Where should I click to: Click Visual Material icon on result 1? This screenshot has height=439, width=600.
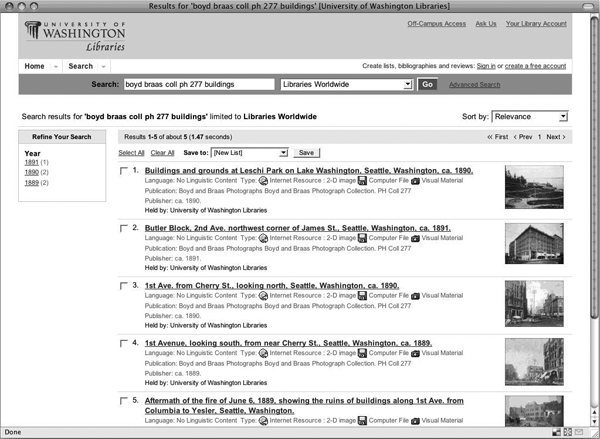415,183
